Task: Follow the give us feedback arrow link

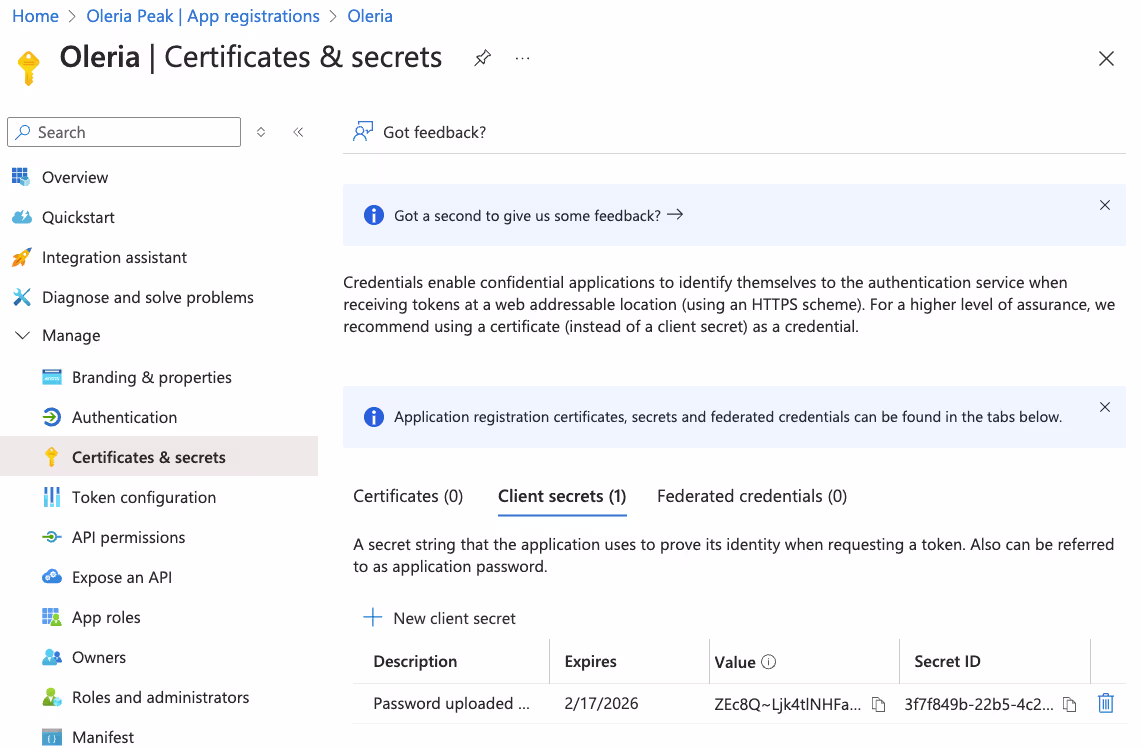Action: 539,216
